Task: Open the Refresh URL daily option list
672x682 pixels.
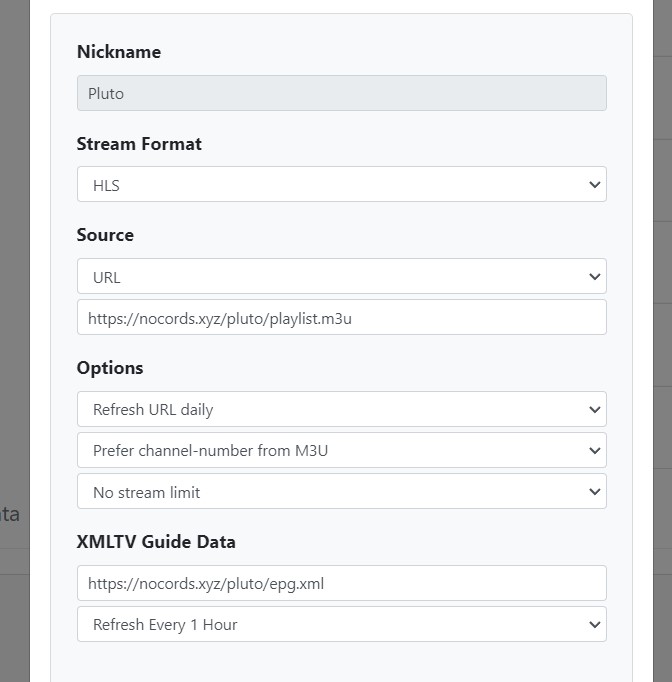Action: click(x=340, y=410)
